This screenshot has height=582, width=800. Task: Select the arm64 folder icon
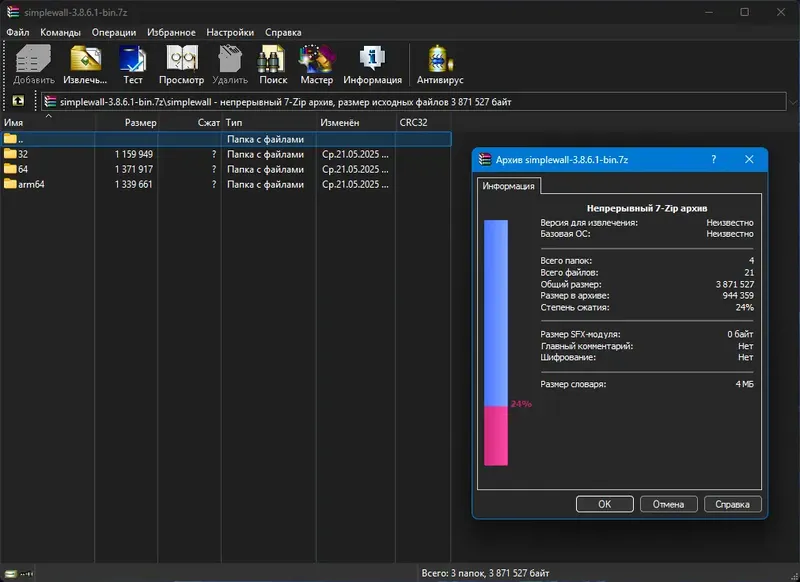tap(10, 184)
